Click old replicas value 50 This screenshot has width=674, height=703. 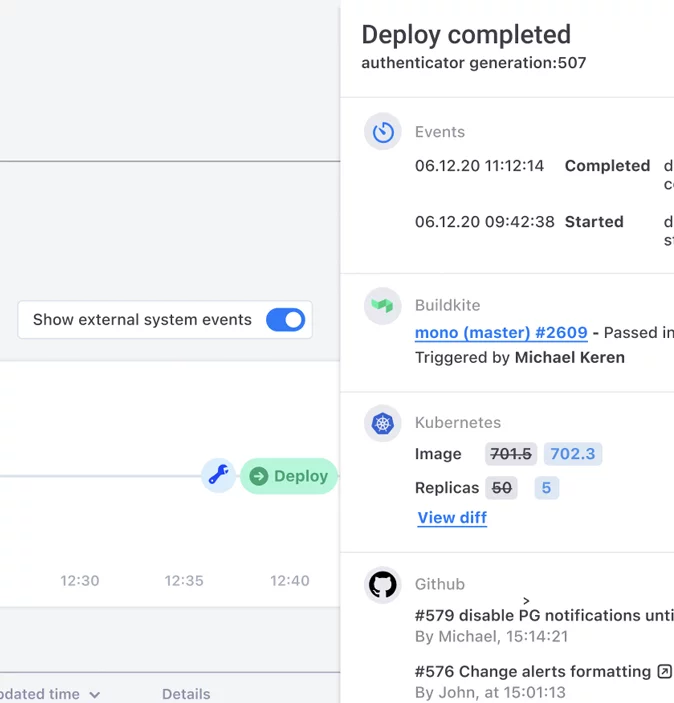[501, 488]
